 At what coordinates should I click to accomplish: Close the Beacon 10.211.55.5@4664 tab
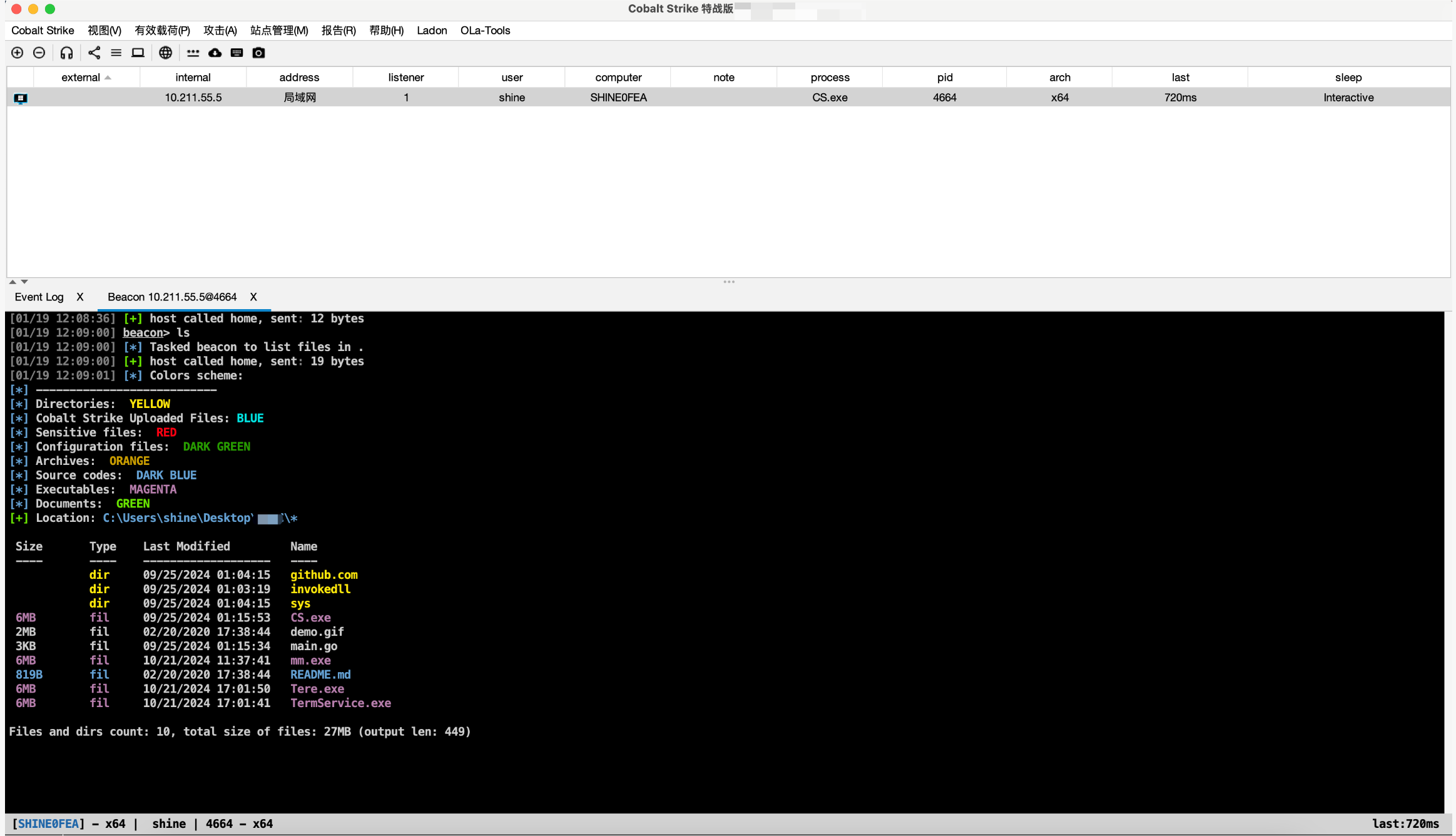[253, 297]
